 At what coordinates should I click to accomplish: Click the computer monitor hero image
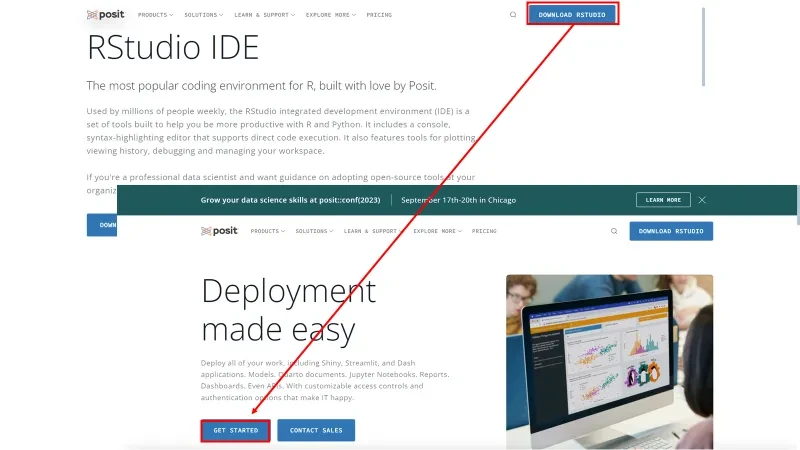(609, 362)
